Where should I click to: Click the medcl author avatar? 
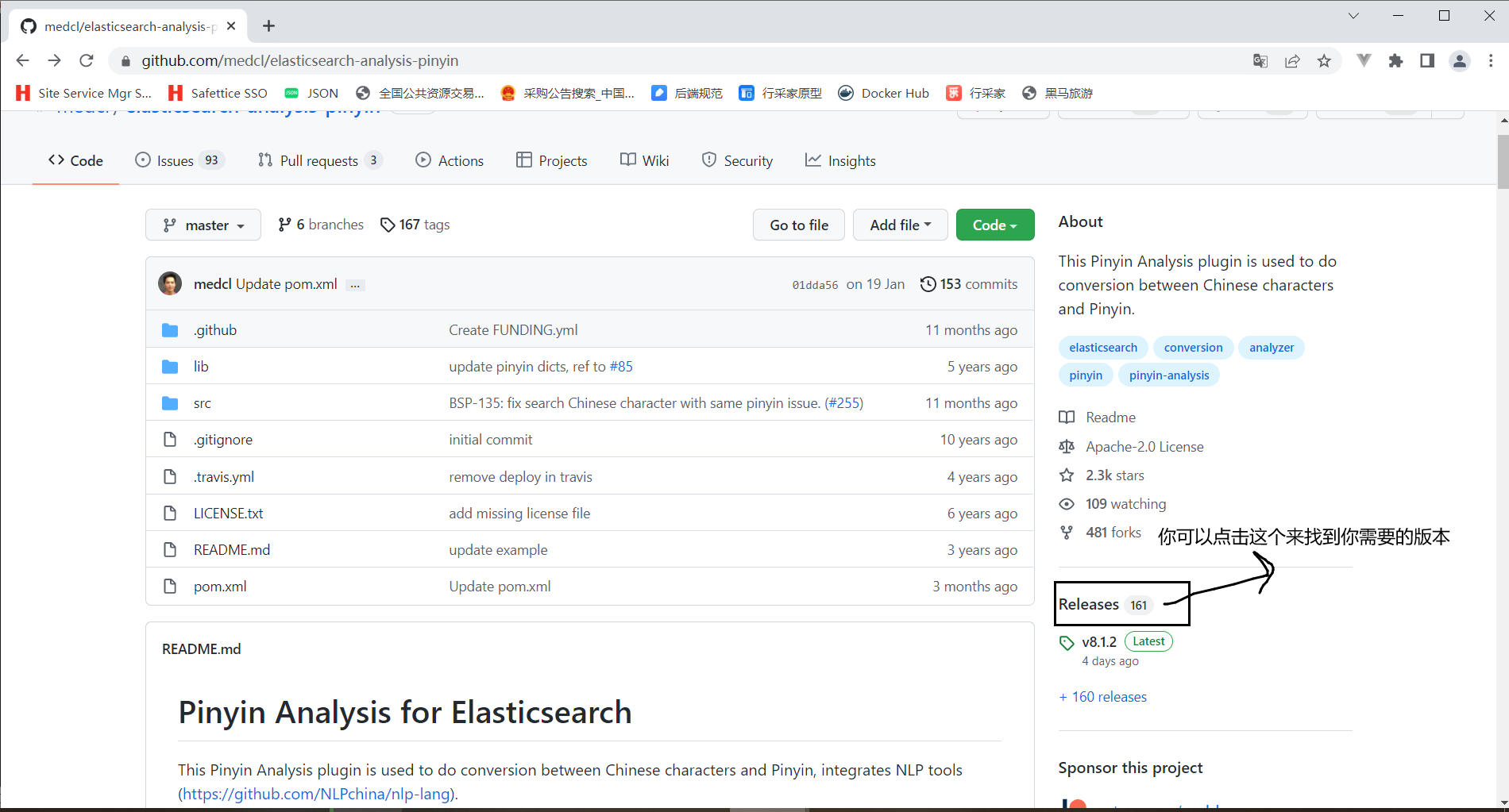170,283
